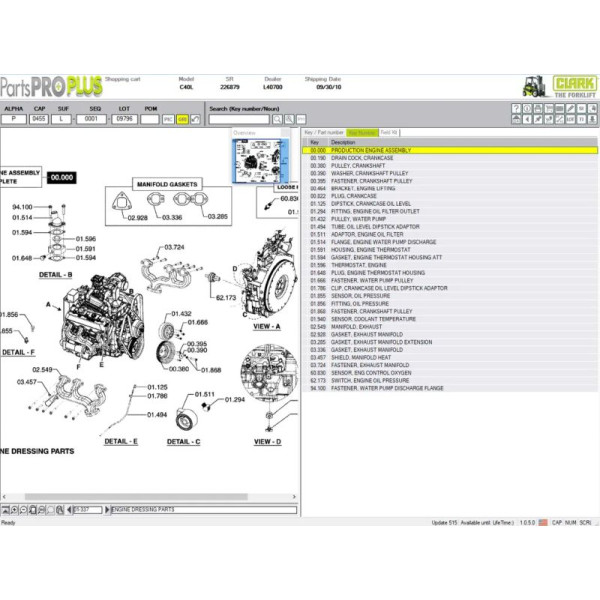Image resolution: width=600 pixels, height=600 pixels.
Task: Switch to the Key / Part number tab
Action: pyautogui.click(x=324, y=132)
